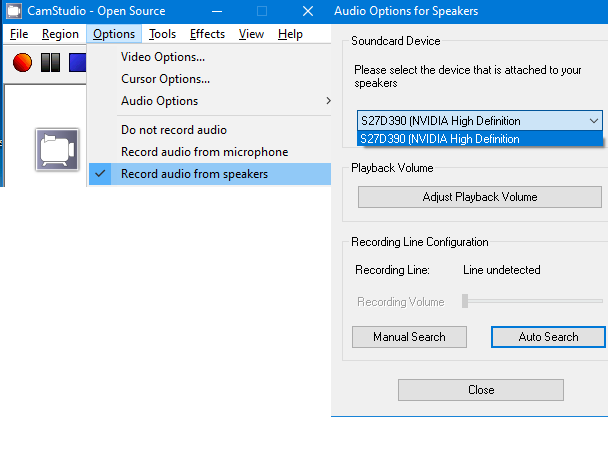Viewport: 608px width, 452px height.
Task: Enable 'Record audio from microphone'
Action: 204,152
